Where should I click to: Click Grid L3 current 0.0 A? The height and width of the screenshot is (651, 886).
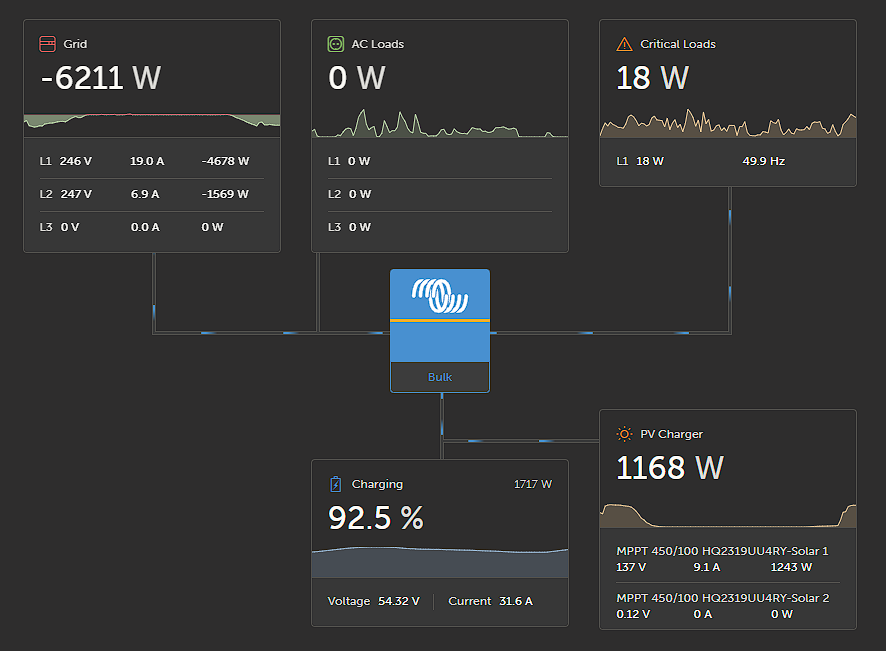[145, 227]
